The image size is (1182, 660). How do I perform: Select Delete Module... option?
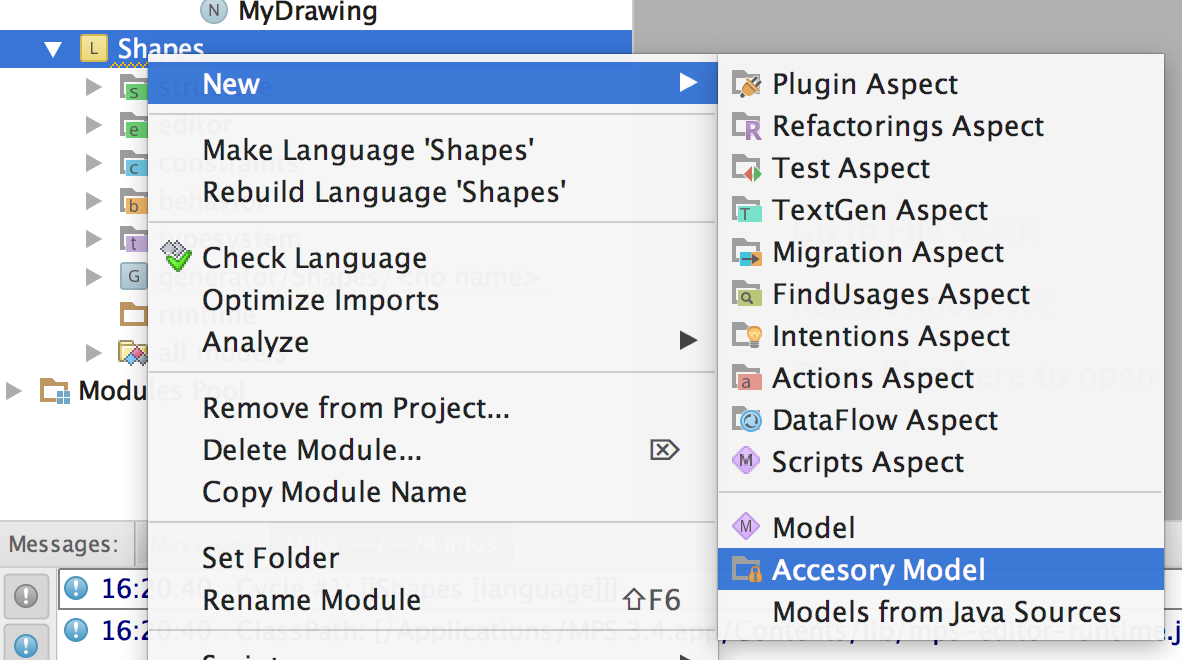coord(312,451)
